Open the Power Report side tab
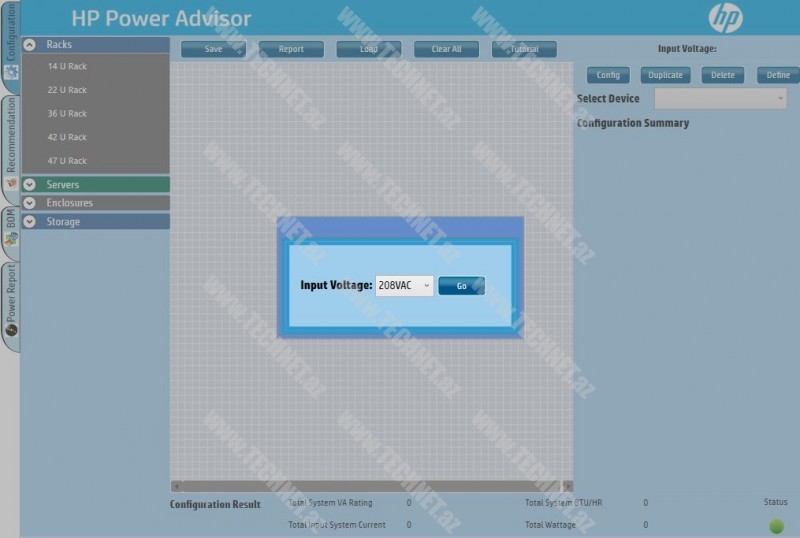This screenshot has width=800, height=538. [10, 307]
